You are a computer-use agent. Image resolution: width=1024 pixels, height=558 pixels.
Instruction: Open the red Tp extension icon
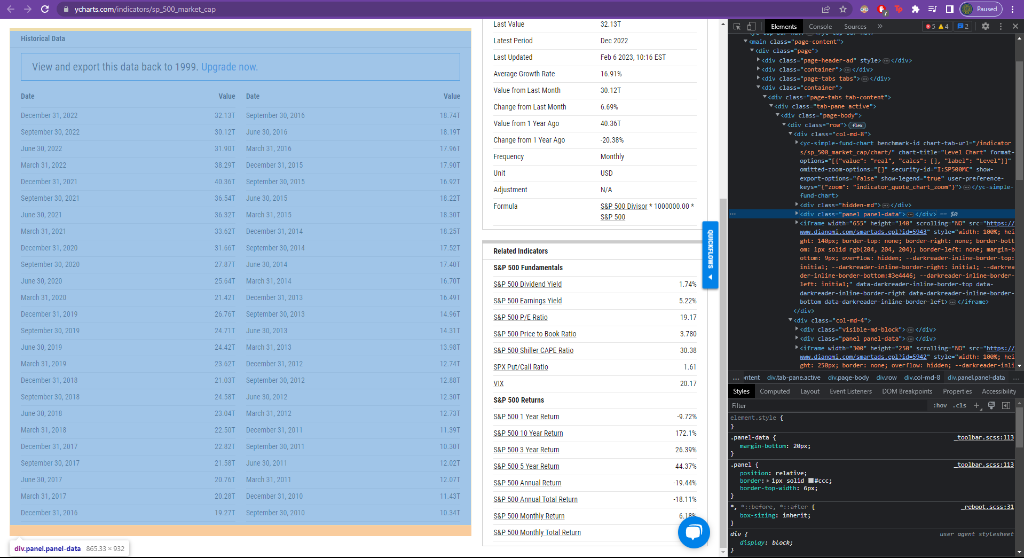tap(899, 9)
